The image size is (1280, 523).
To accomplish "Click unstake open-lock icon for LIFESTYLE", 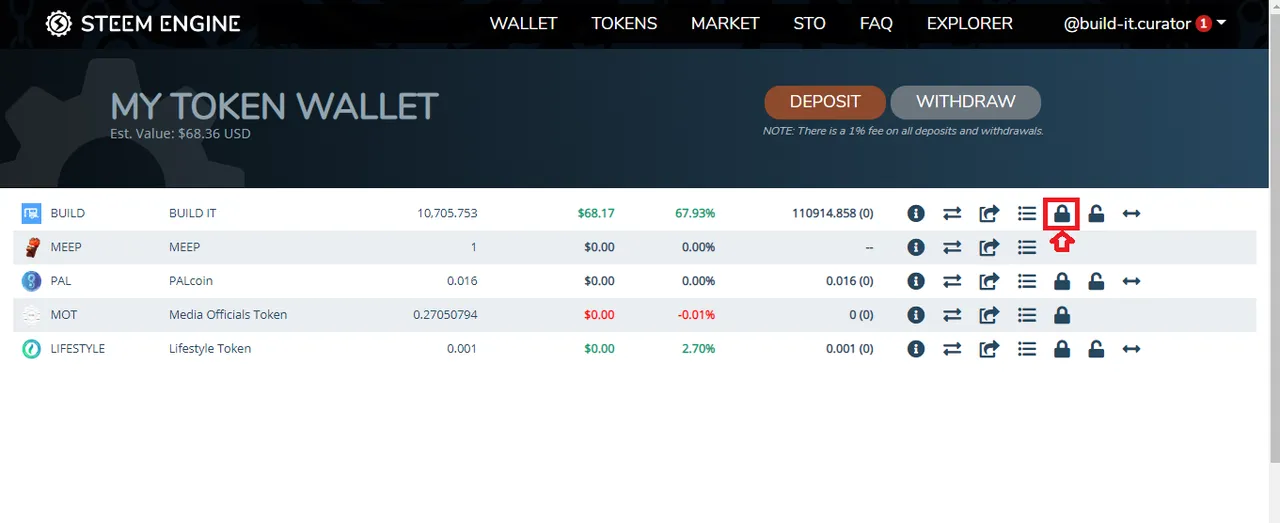I will [1096, 349].
